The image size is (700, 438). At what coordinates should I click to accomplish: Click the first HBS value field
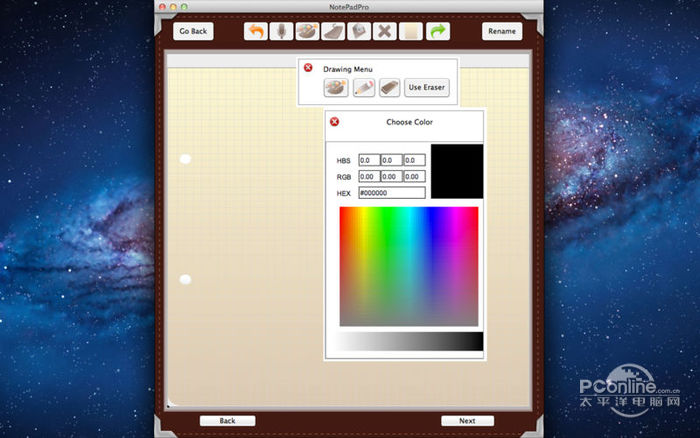pos(369,160)
